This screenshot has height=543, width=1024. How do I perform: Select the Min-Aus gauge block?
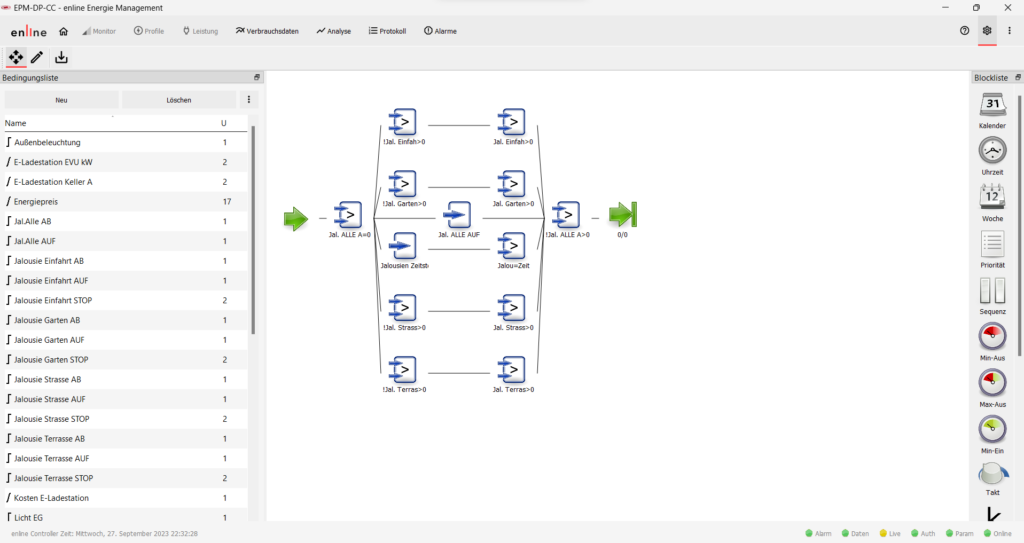click(992, 336)
